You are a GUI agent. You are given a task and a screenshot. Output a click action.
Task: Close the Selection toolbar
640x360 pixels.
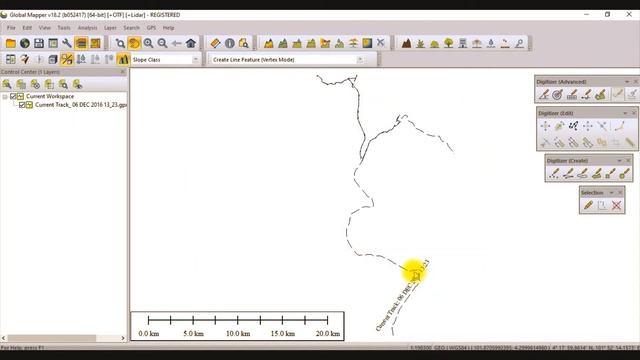tap(620, 193)
